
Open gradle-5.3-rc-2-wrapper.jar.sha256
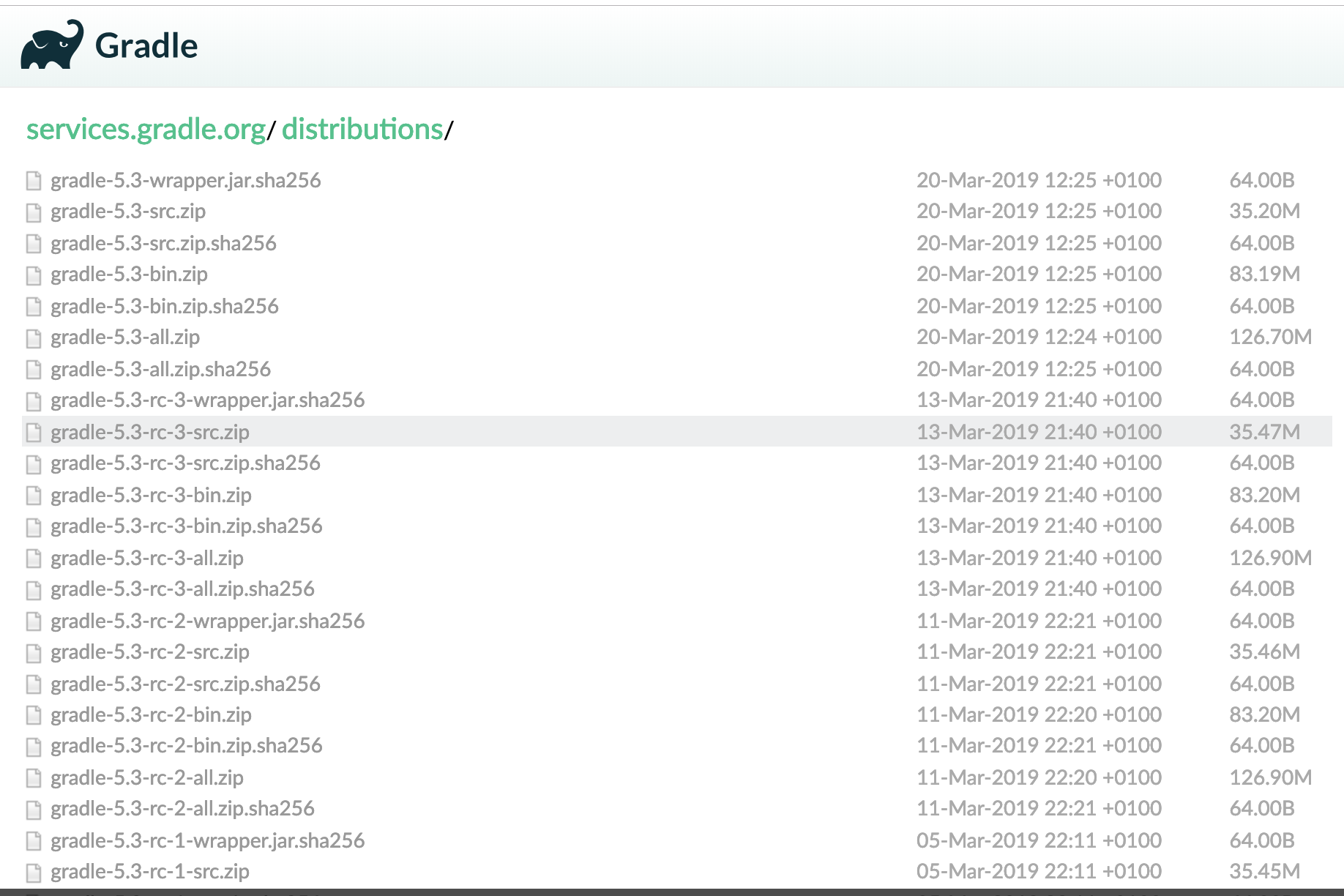click(x=207, y=621)
